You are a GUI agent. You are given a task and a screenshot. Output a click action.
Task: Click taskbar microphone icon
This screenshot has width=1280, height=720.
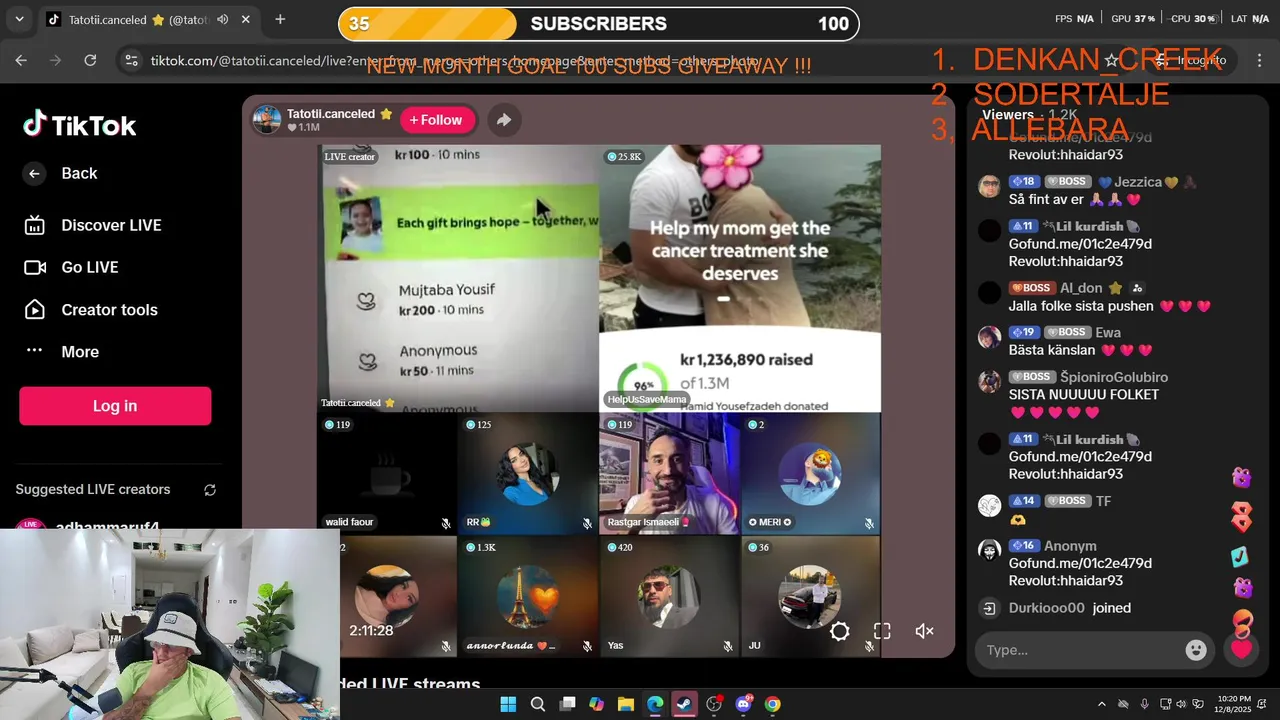tap(1145, 704)
